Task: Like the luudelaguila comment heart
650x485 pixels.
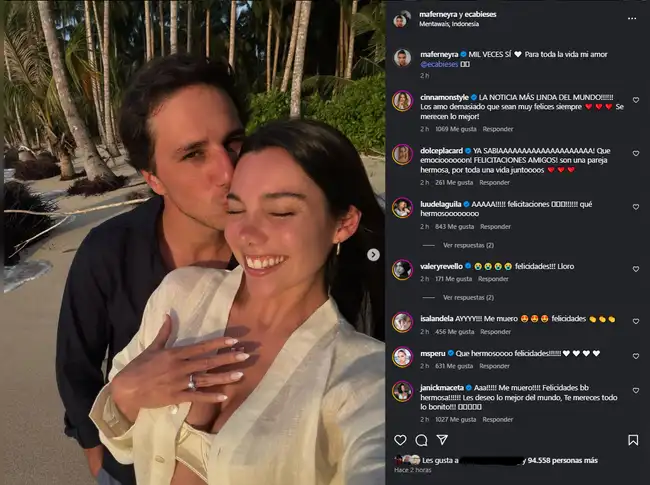Action: [635, 206]
